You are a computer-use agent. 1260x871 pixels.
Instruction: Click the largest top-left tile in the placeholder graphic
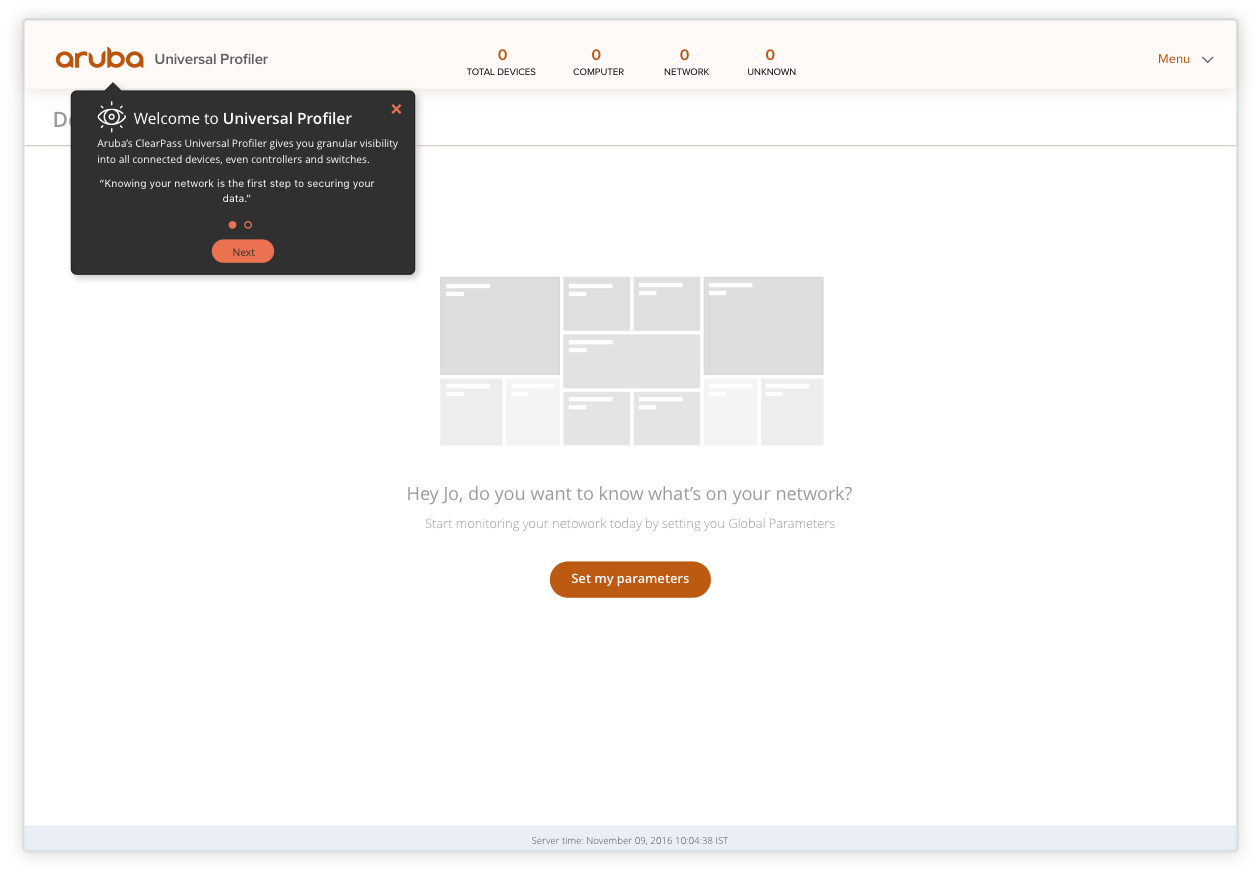point(500,326)
